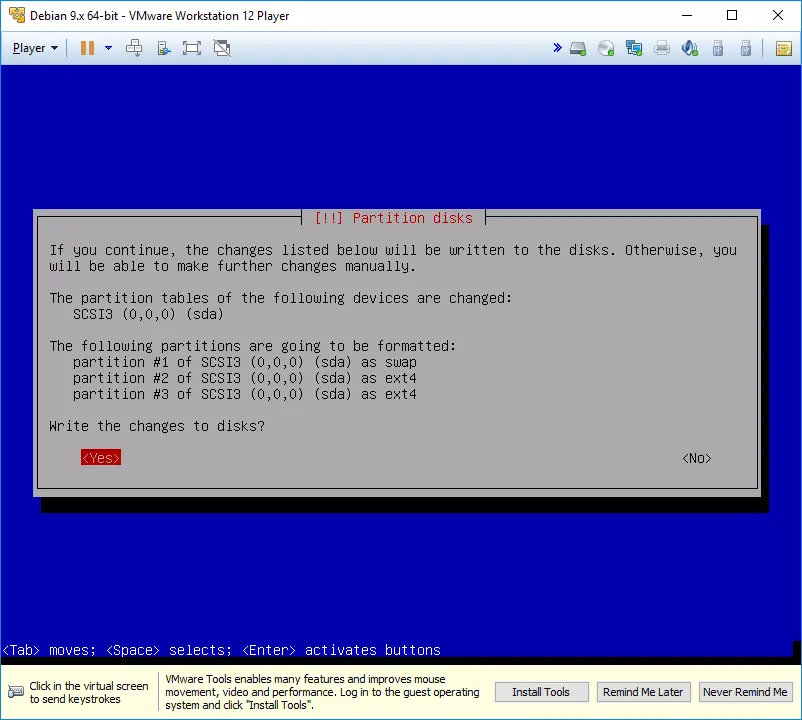Screen dimensions: 802x720
Task: Click the Remind Me Later button
Action: tap(642, 692)
